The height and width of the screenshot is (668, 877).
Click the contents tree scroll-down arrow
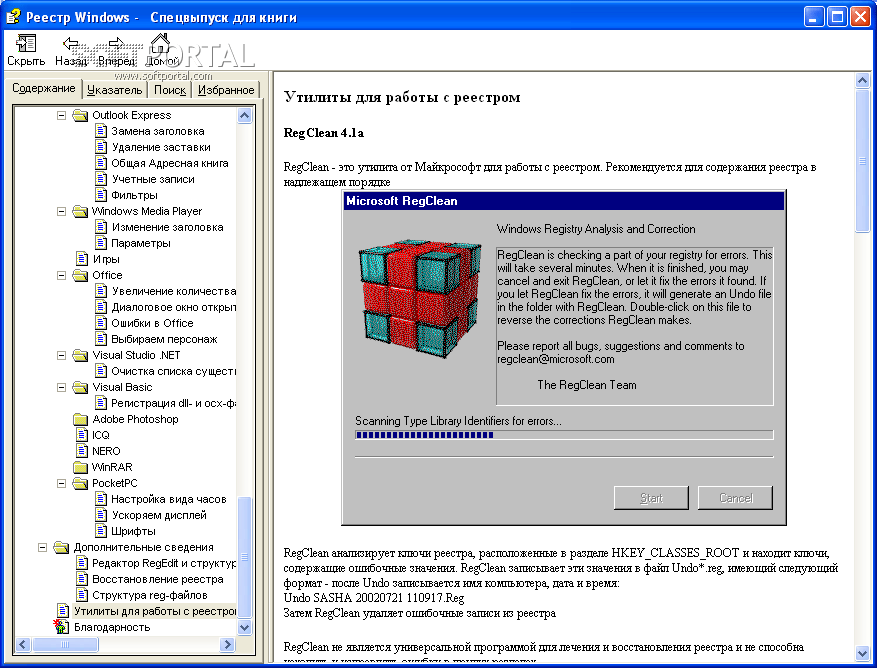click(244, 628)
